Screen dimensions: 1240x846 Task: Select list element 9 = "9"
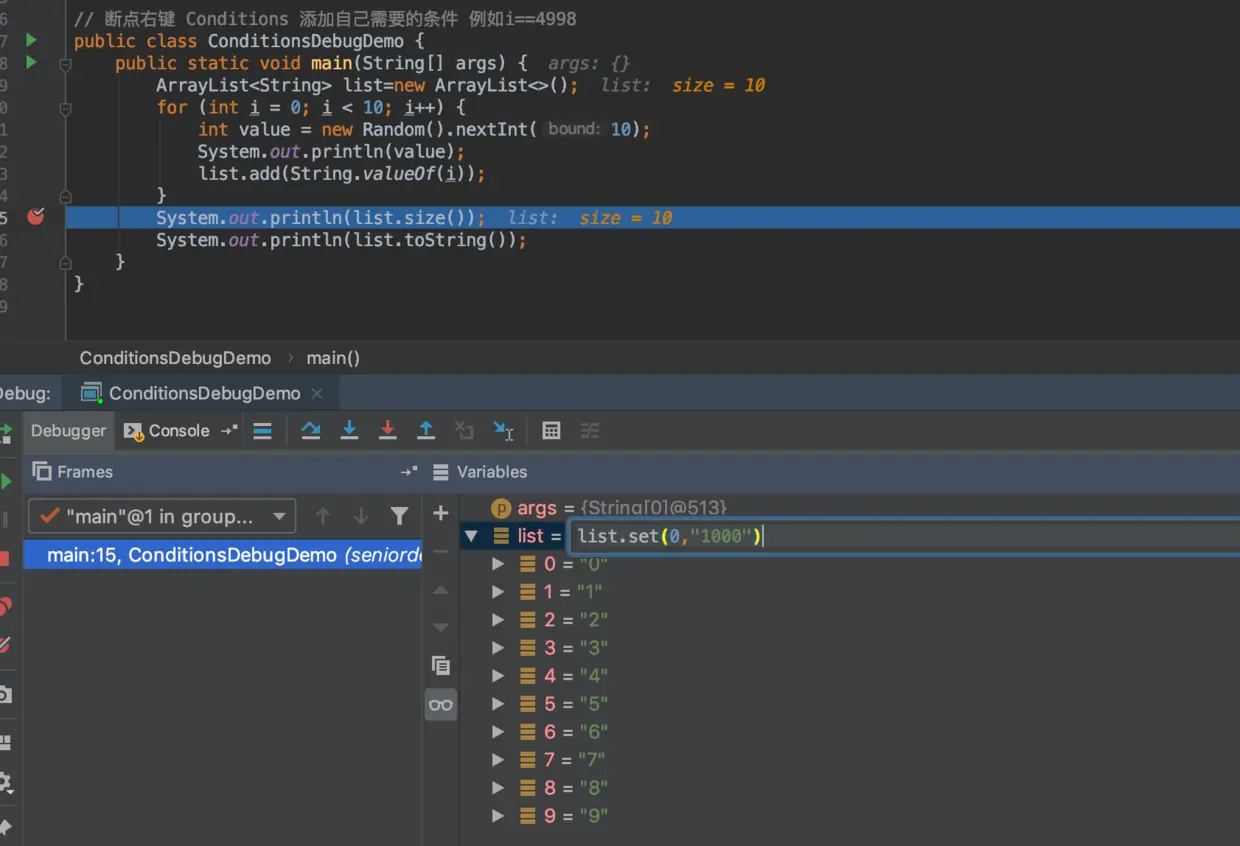pos(850,816)
